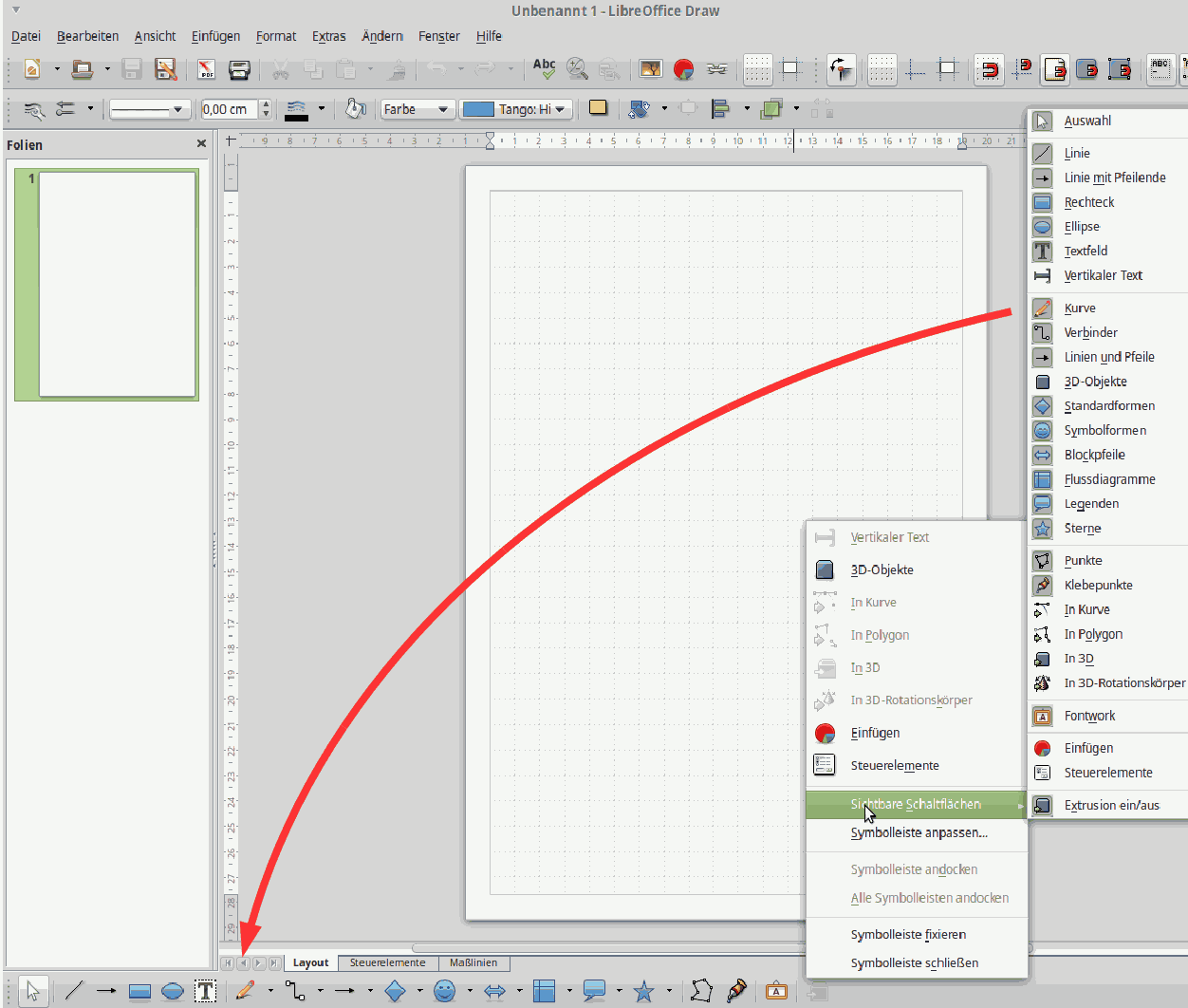Click the spellcheck Abc icon
The width and height of the screenshot is (1188, 1008).
(x=544, y=68)
